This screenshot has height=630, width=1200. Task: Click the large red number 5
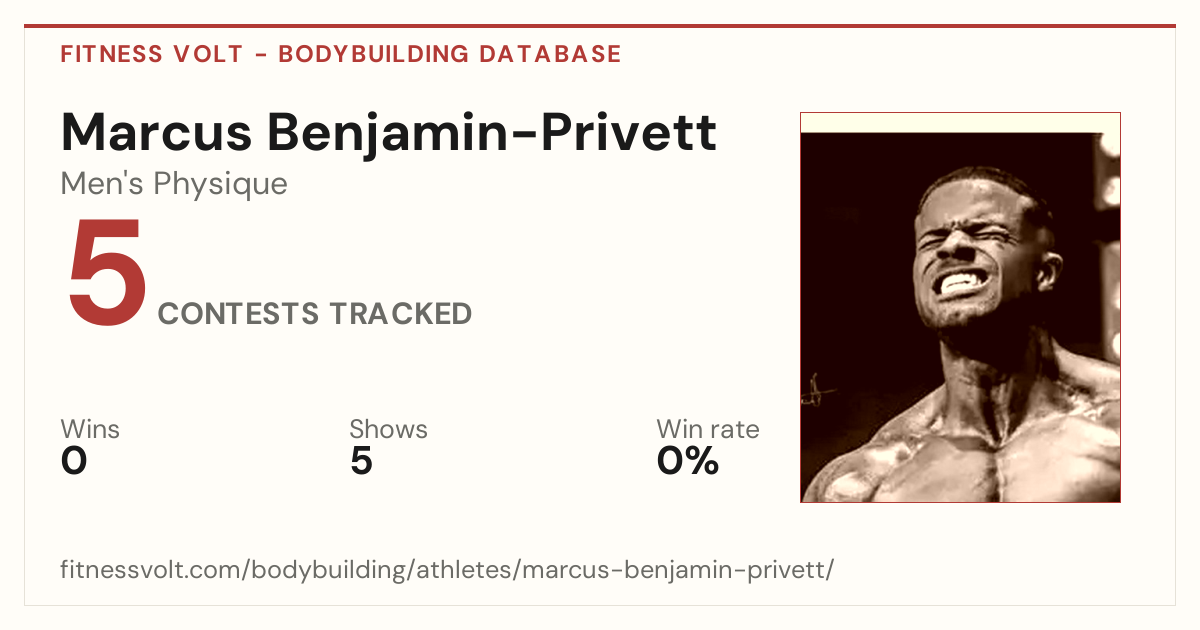coord(107,274)
